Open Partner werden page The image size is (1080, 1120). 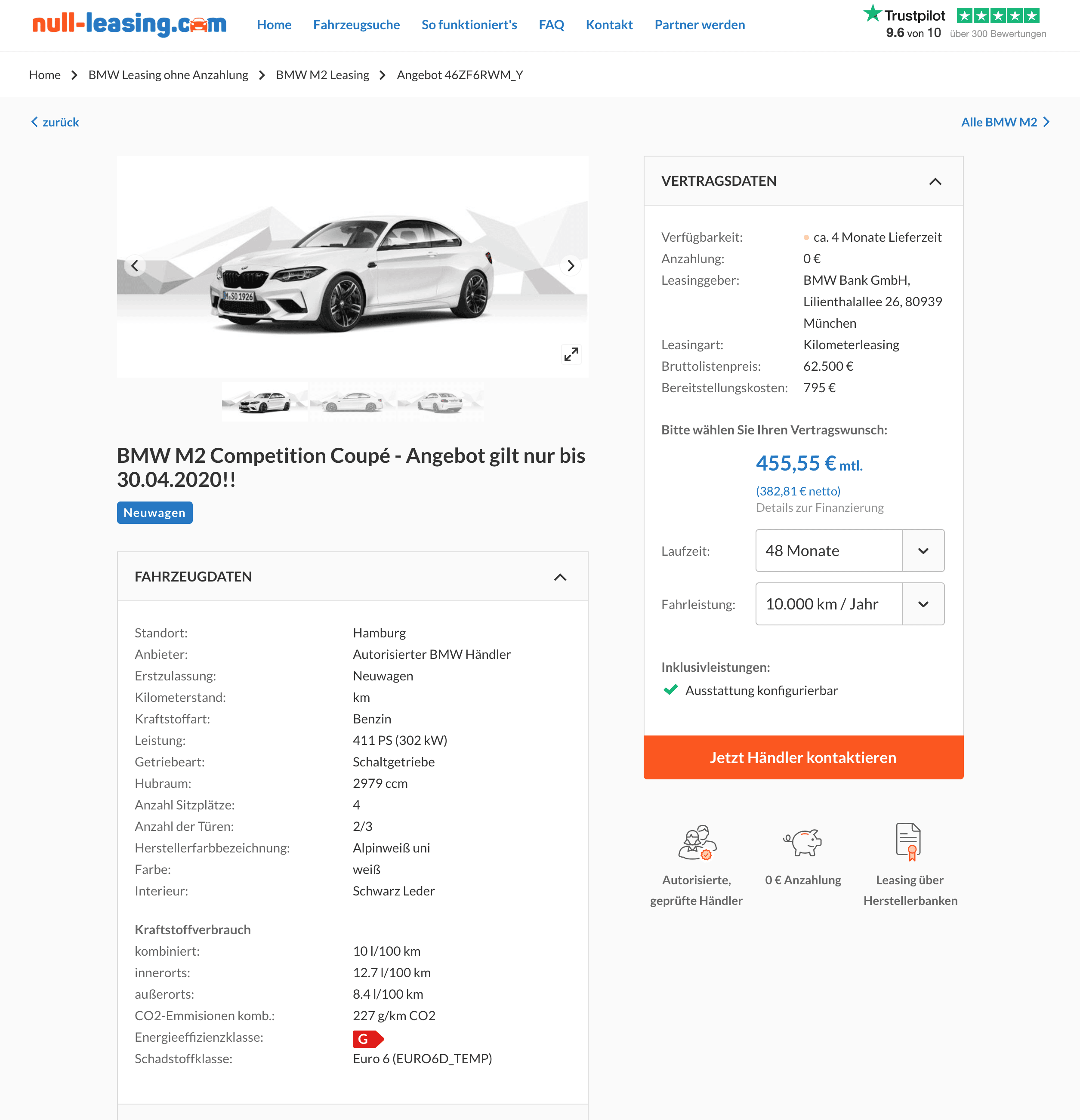coord(700,25)
